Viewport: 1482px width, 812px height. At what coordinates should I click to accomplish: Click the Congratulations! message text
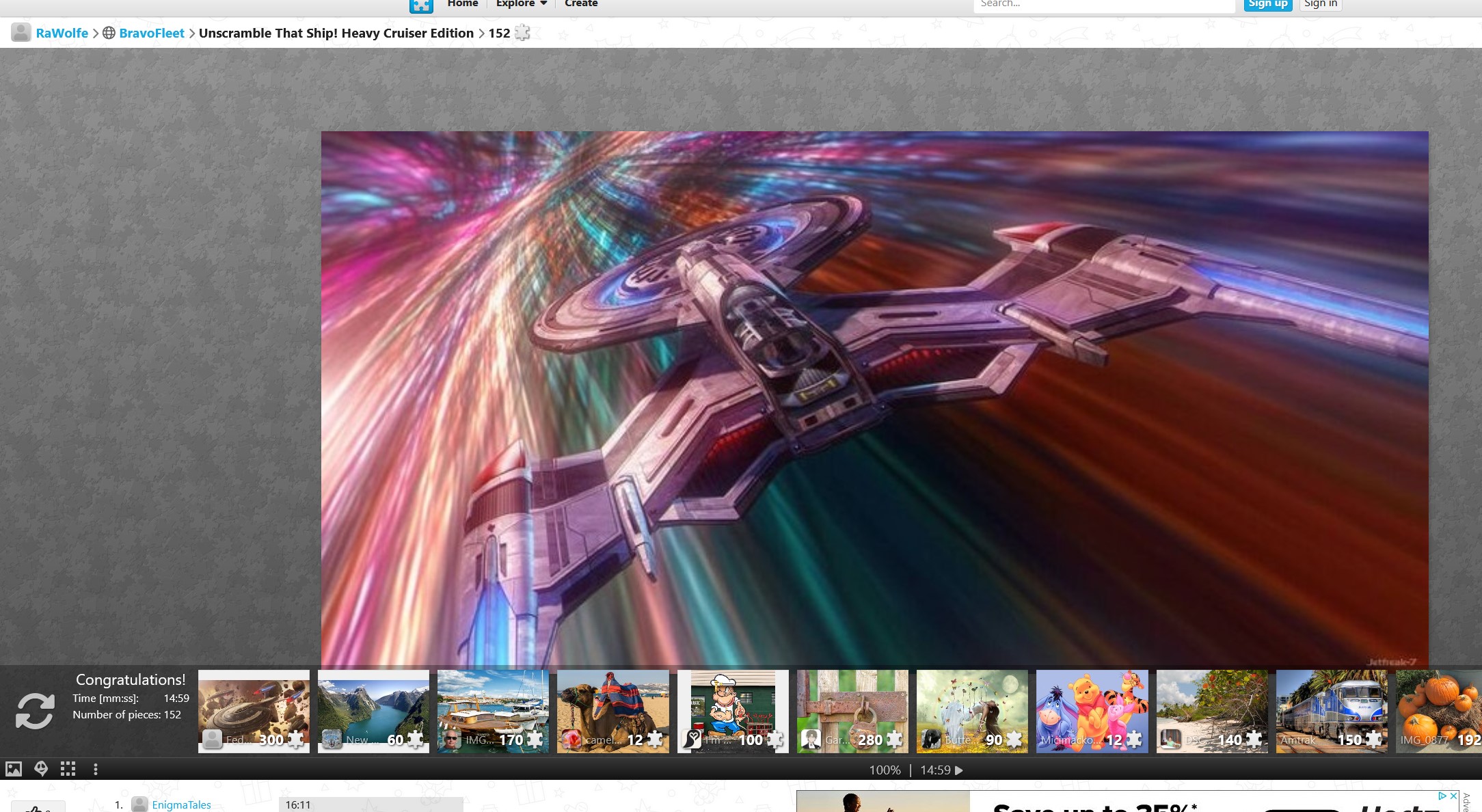coord(131,680)
